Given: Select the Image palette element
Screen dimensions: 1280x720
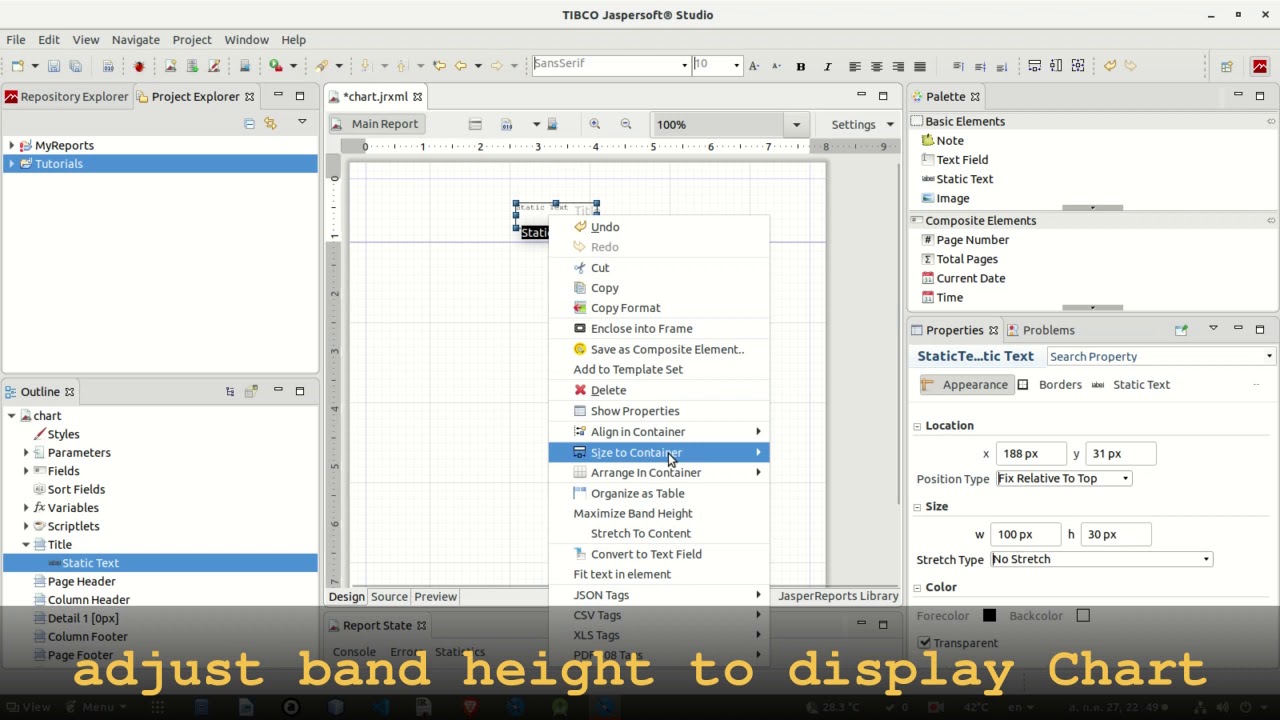Looking at the screenshot, I should tap(945, 198).
